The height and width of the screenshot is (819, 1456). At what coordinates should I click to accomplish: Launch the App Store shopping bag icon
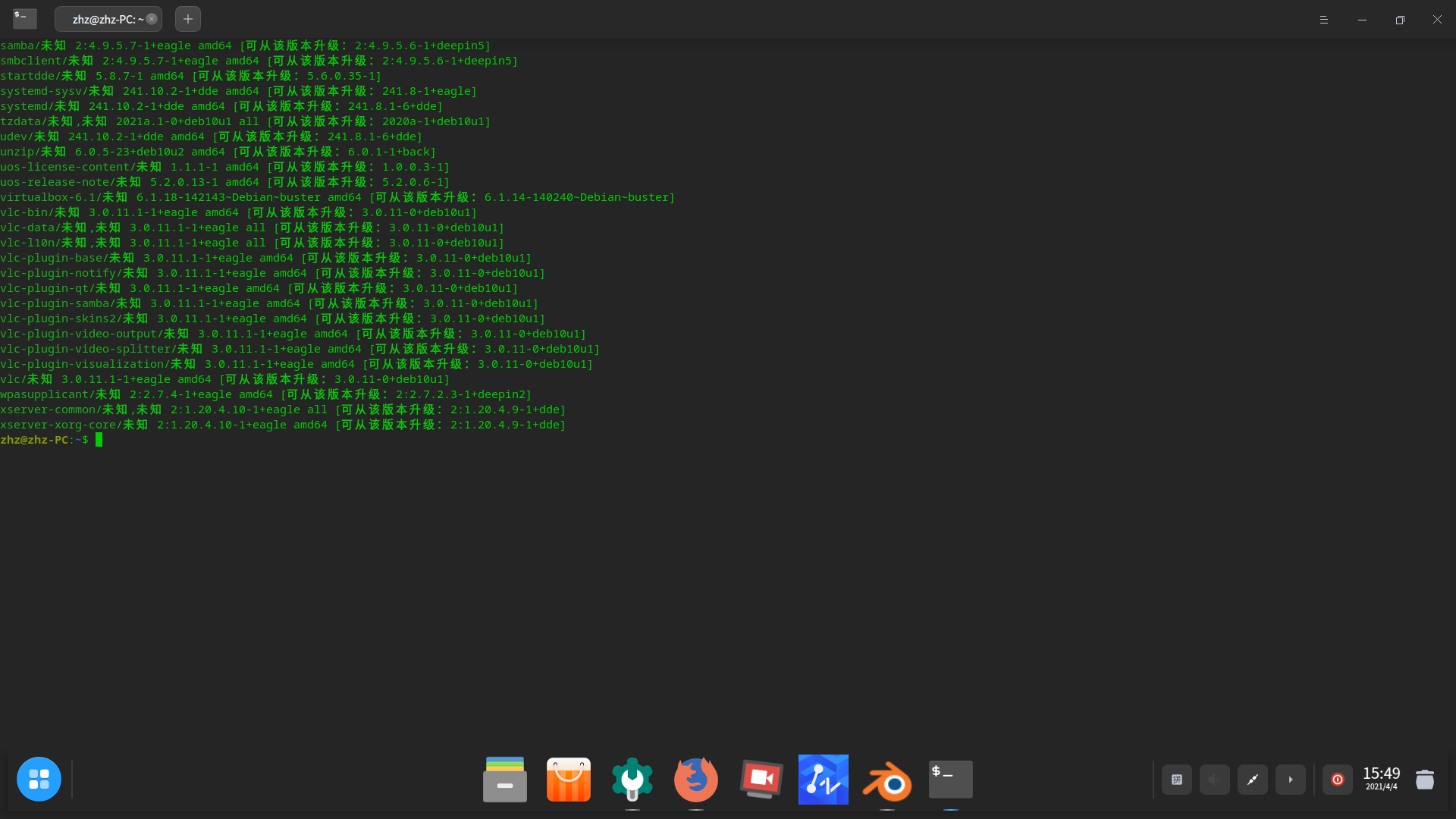(568, 779)
